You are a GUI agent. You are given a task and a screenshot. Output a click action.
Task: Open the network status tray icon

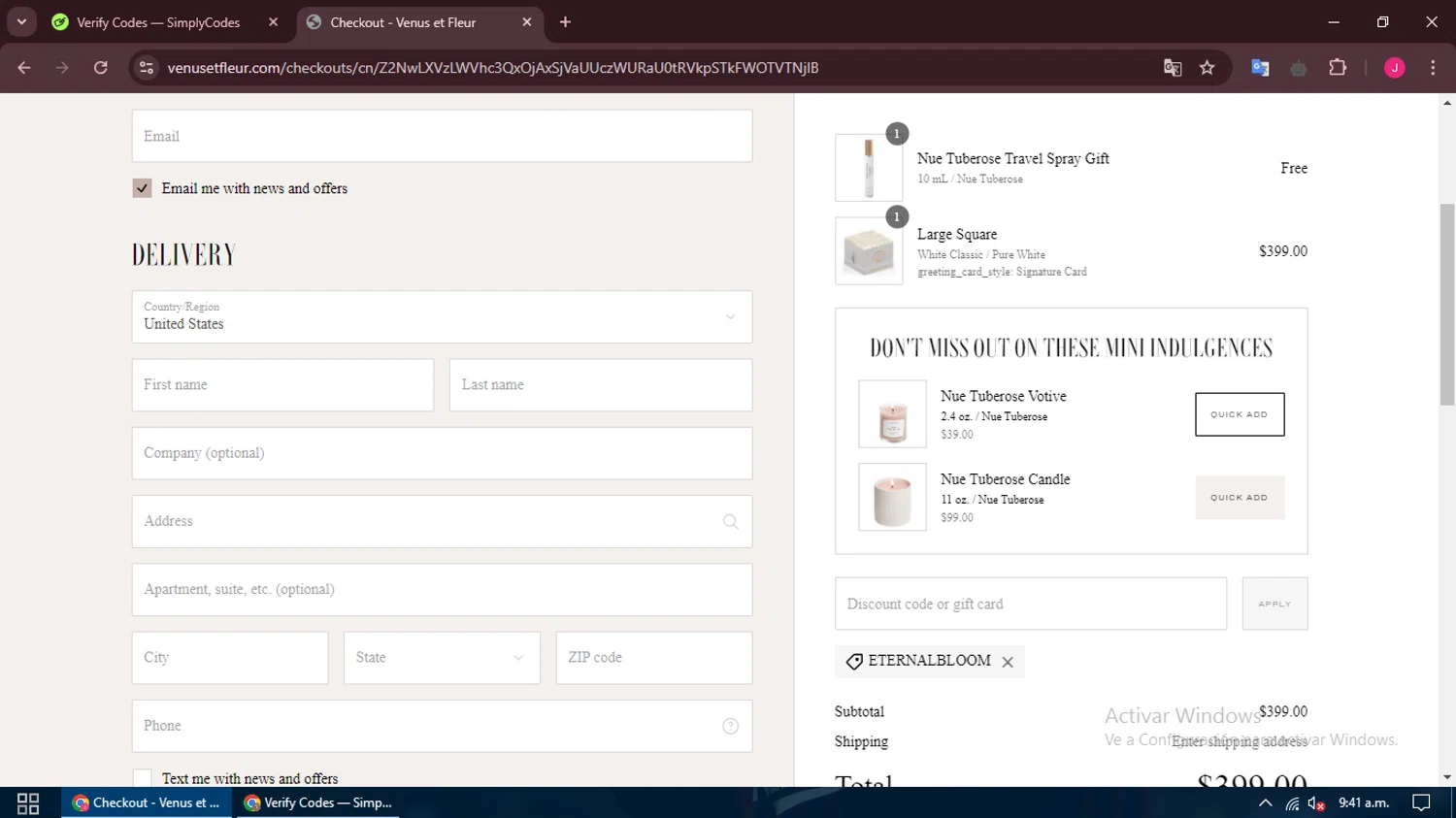(x=1292, y=803)
